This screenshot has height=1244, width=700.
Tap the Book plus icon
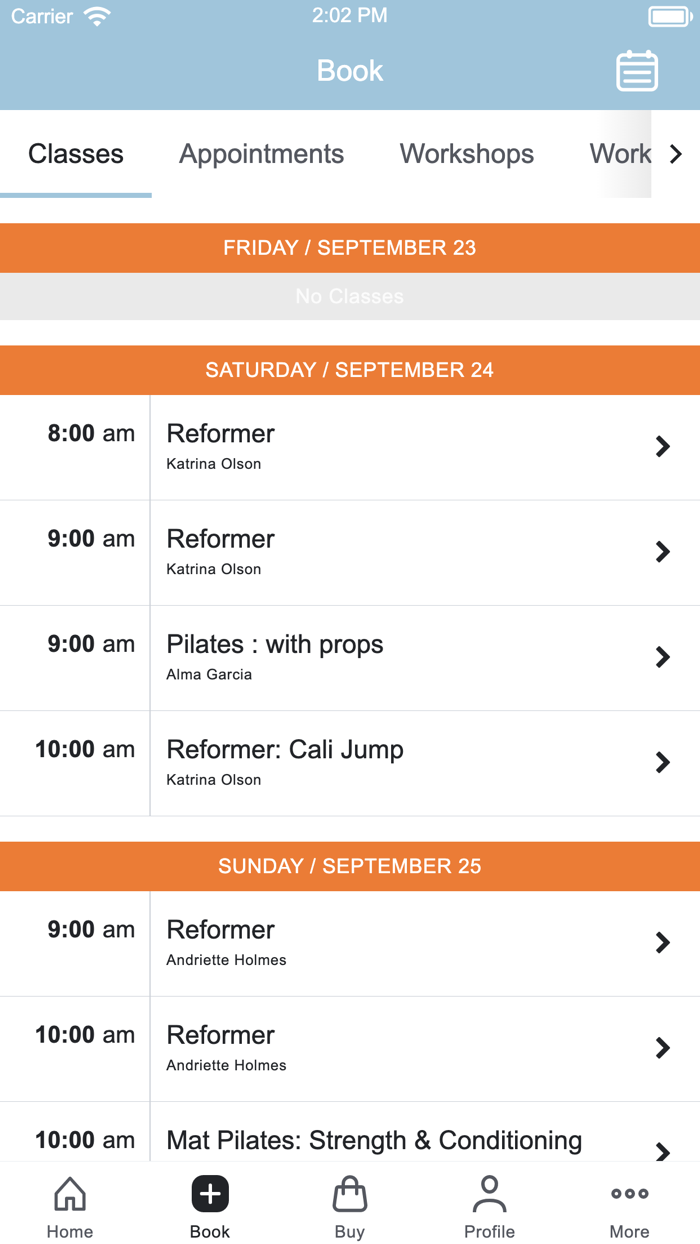210,1194
